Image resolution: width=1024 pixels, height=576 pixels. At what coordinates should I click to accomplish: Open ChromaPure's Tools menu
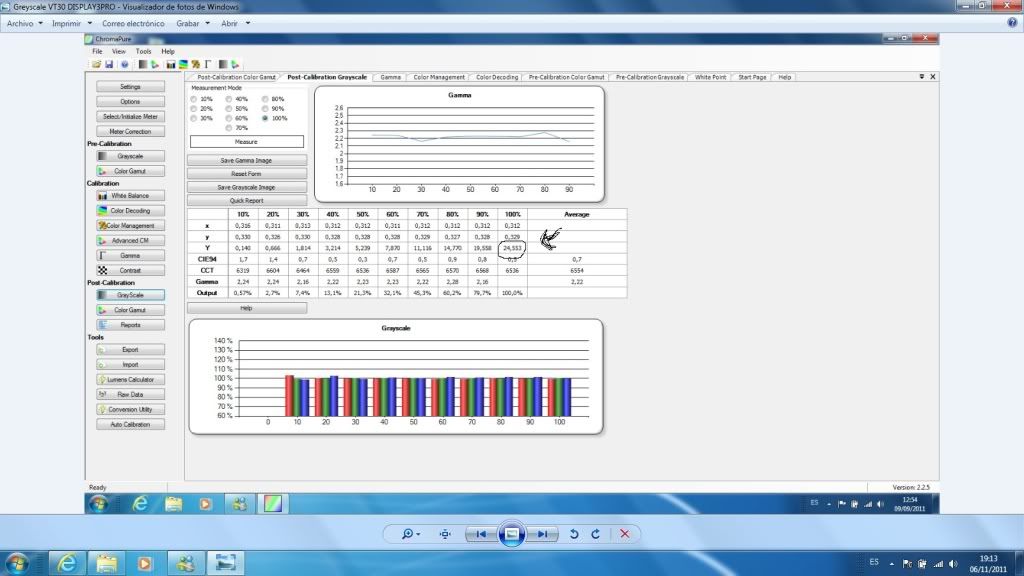click(143, 52)
